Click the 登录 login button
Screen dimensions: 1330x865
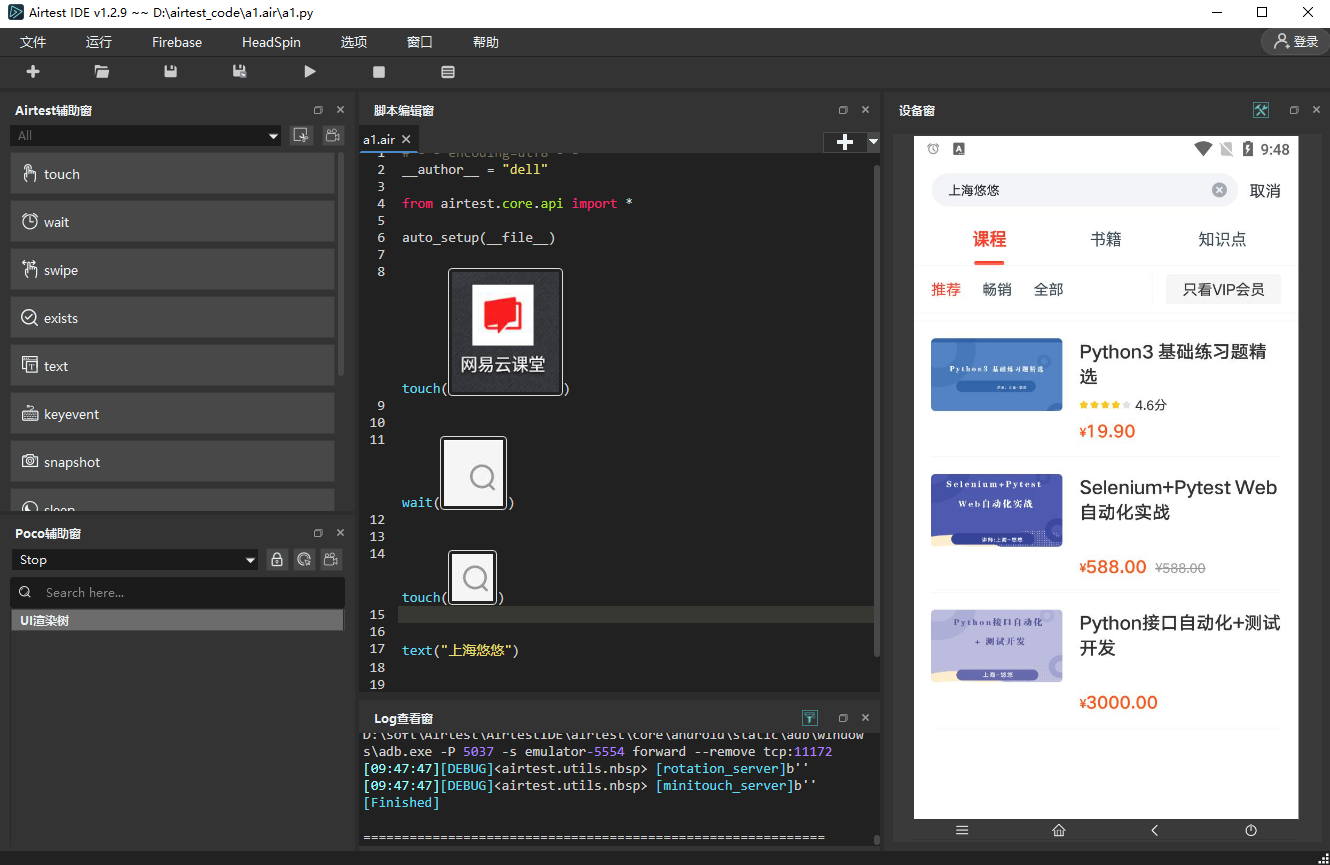1295,42
